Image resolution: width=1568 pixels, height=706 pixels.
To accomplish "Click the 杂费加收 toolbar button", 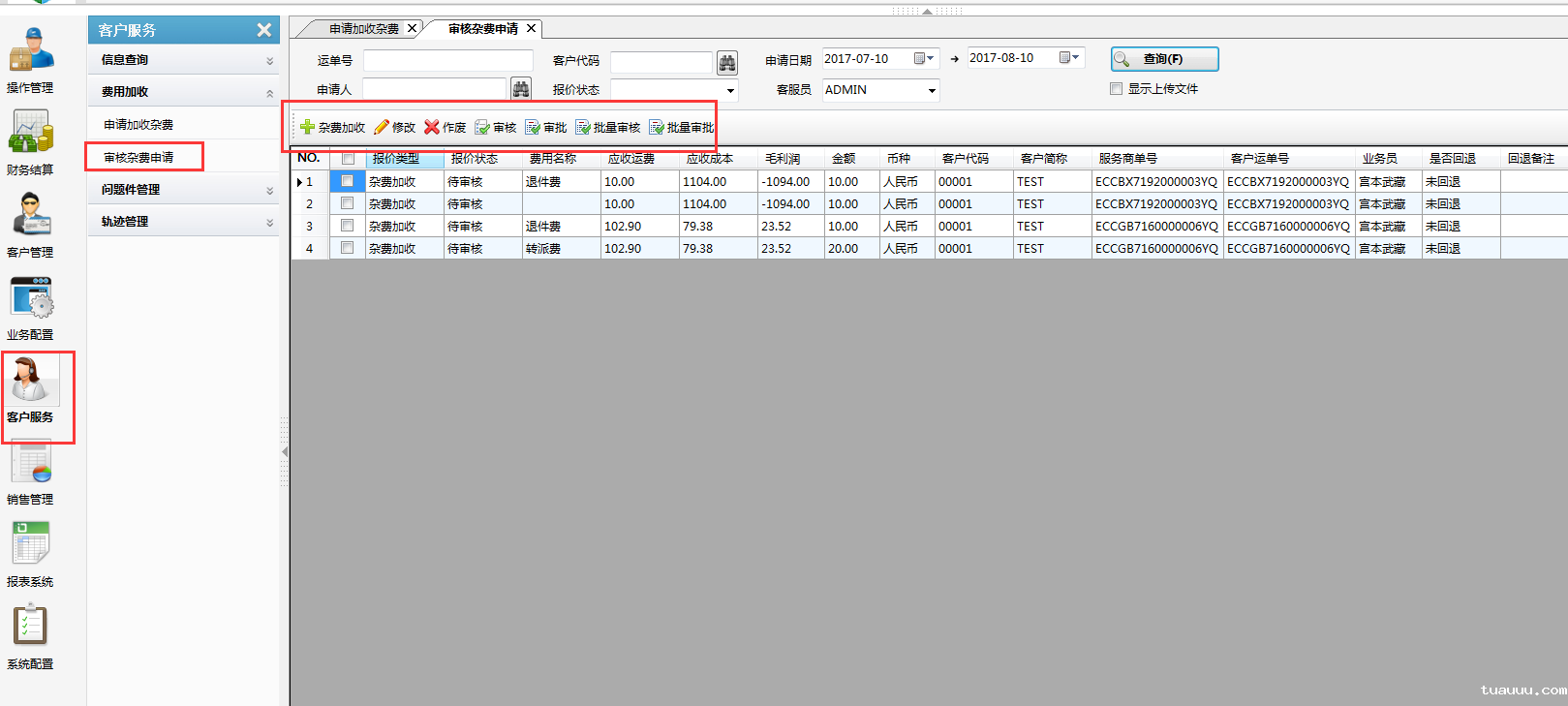I will click(332, 127).
